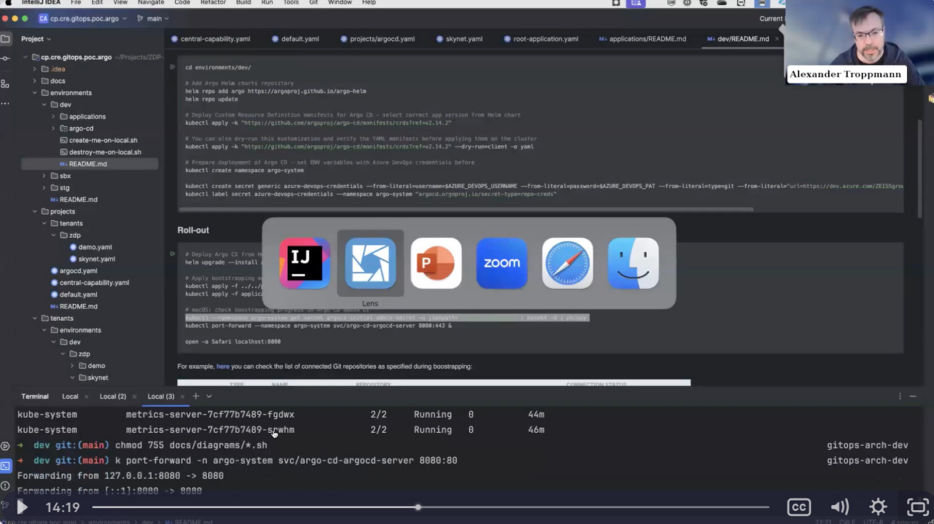This screenshot has width=934, height=524.
Task: Seek using the video progress slider
Action: pyautogui.click(x=430, y=507)
